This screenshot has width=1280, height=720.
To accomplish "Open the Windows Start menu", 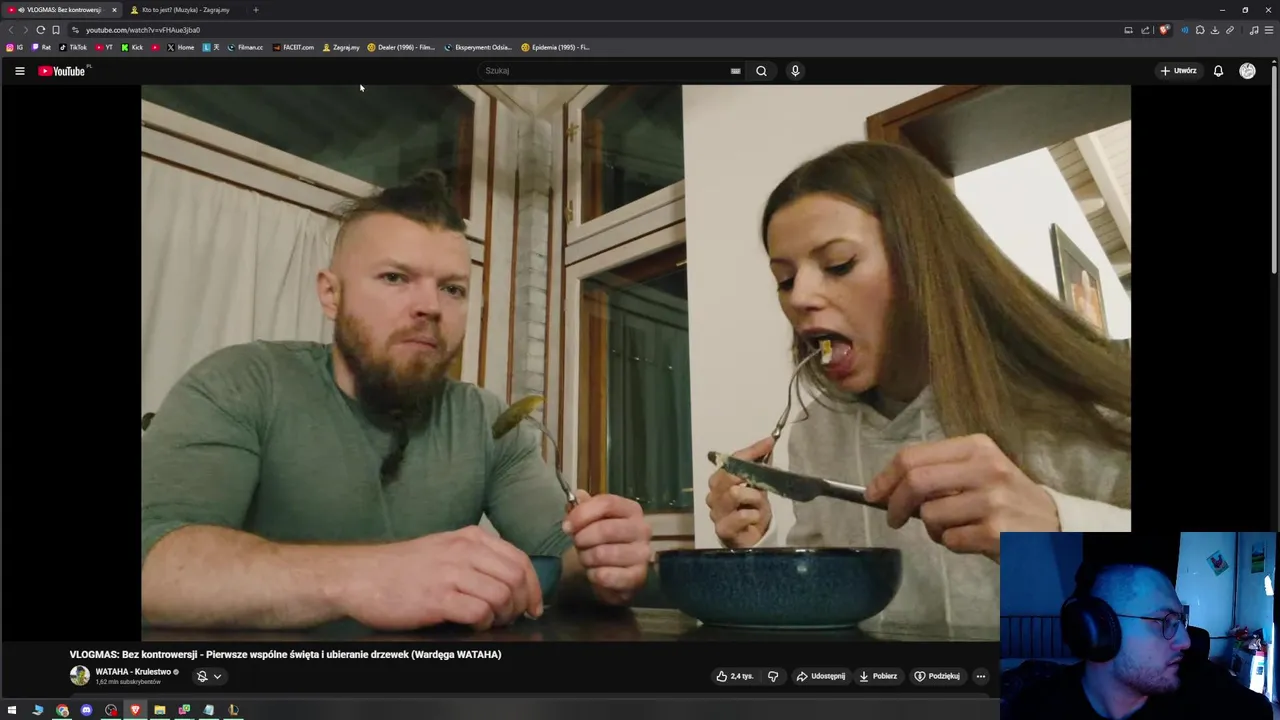I will [12, 710].
